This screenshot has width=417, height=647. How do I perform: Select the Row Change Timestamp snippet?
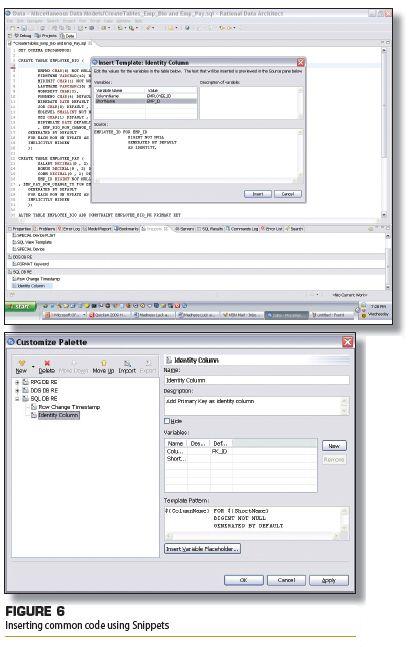click(69, 407)
